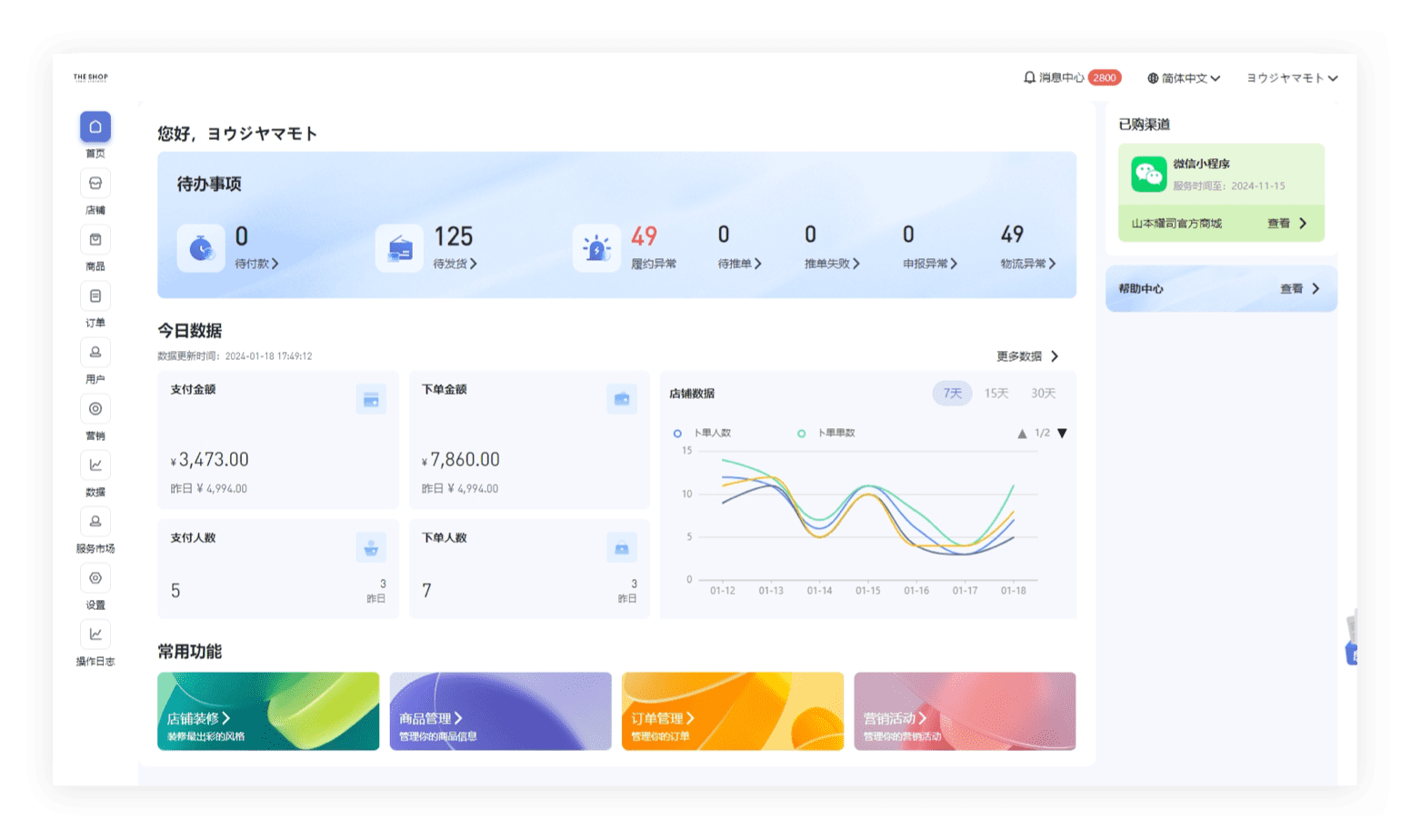Open the ヨウジヤマモト account dropdown
This screenshot has height=840, width=1411.
point(1291,78)
